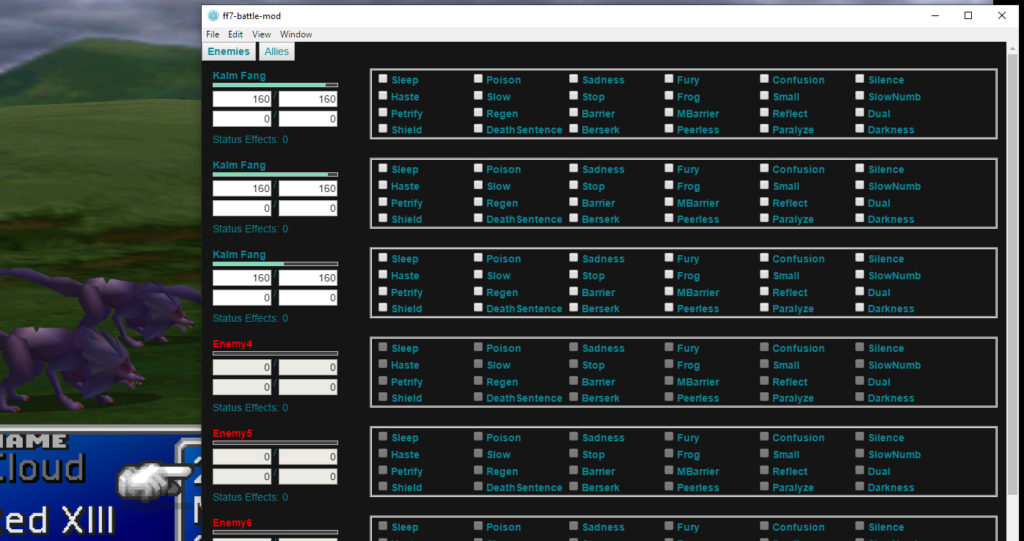The width and height of the screenshot is (1024, 541).
Task: Click Status Effects: 0 under Enemy5
Action: (250, 498)
